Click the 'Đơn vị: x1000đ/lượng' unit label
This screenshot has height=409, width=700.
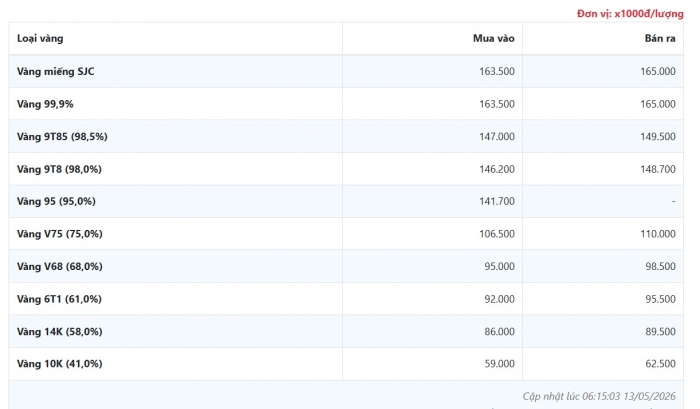[630, 14]
